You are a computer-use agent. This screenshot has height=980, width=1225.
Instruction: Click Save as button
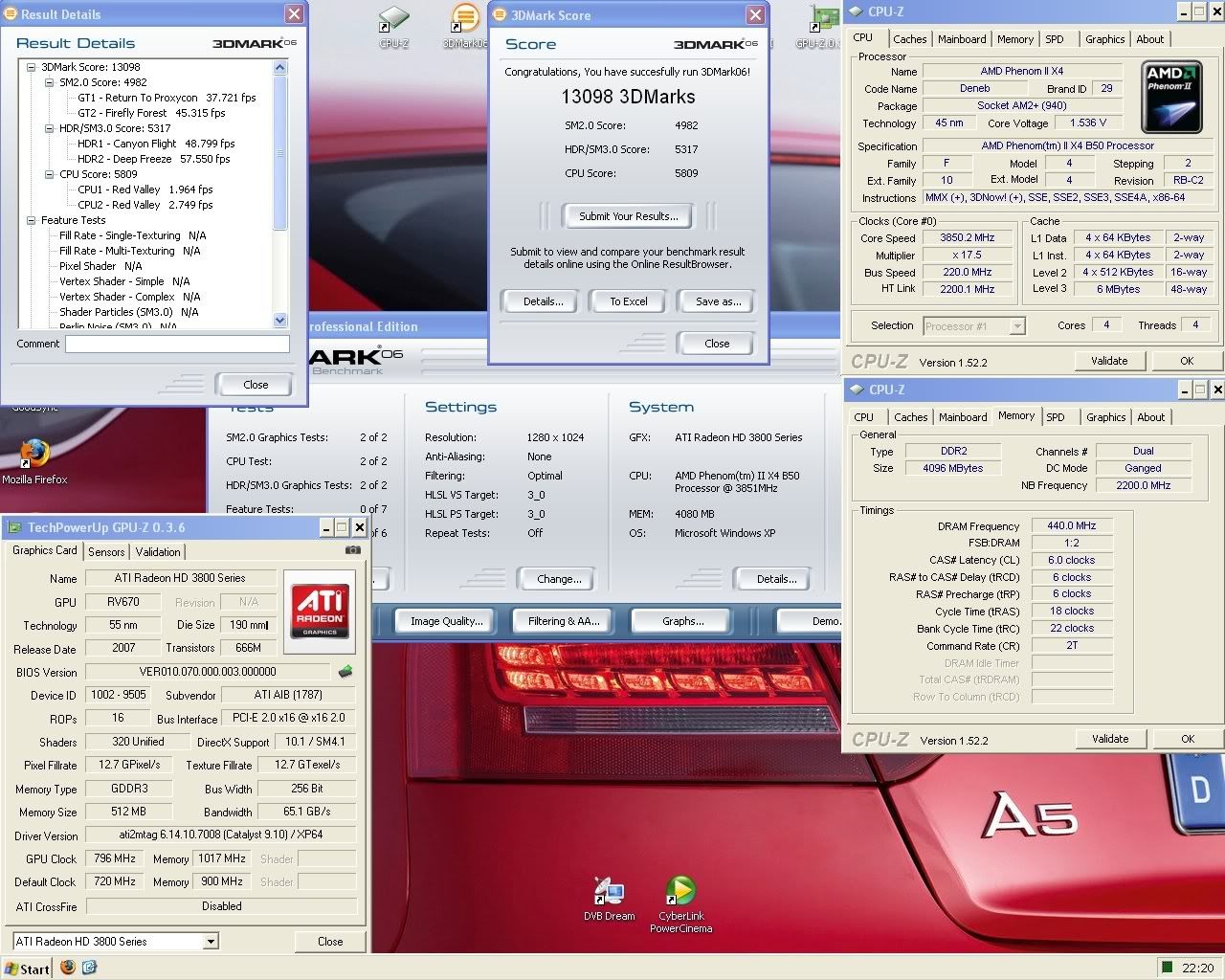pos(718,301)
